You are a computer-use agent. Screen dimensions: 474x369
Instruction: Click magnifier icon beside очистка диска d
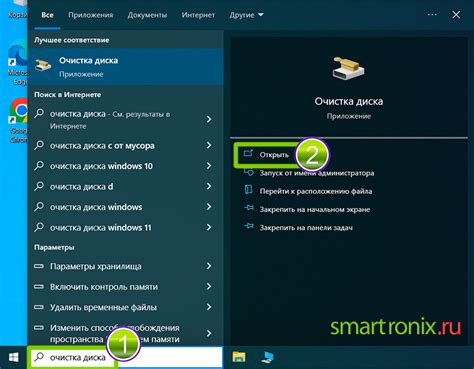[x=39, y=186]
